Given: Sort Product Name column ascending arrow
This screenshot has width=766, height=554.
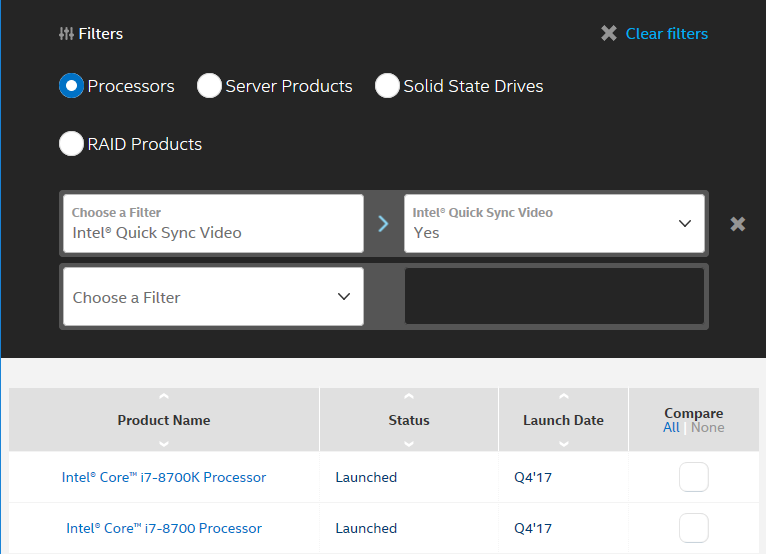Looking at the screenshot, I should (x=164, y=398).
